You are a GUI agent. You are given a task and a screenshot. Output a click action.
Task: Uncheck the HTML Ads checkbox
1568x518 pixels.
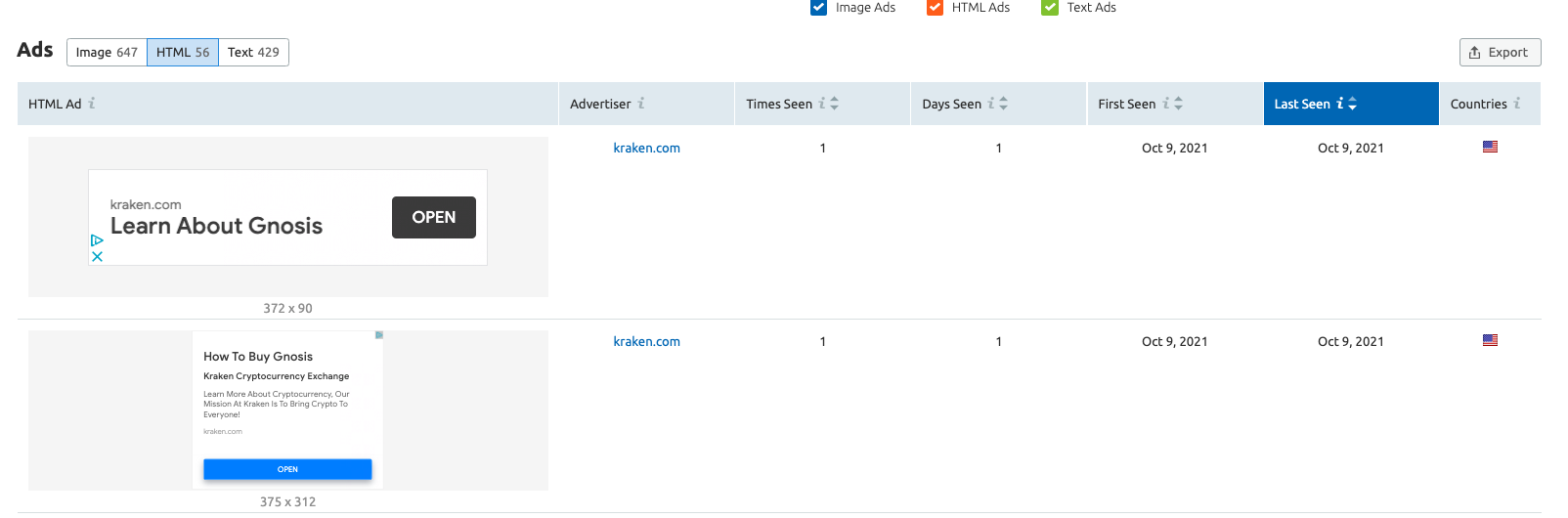935,8
